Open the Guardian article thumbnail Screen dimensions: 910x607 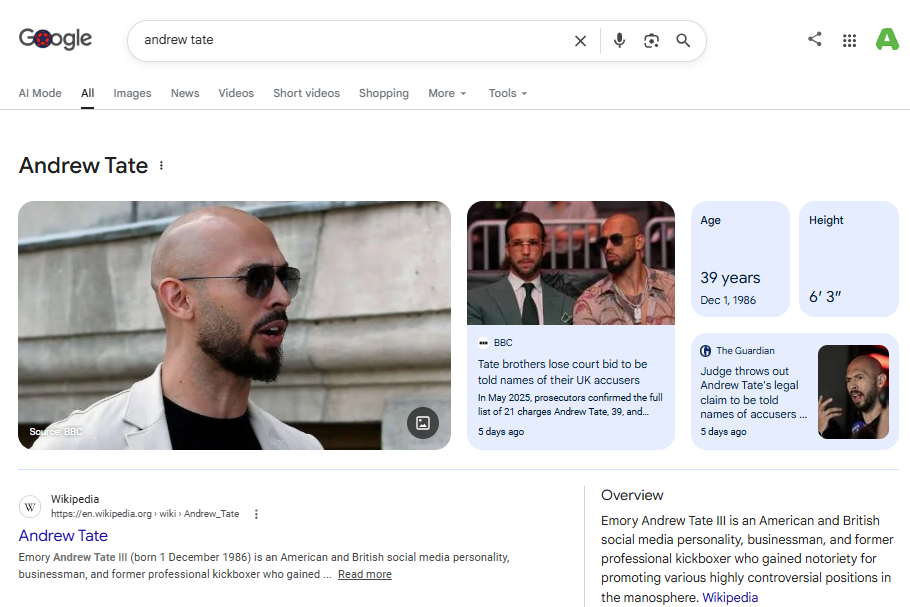click(853, 392)
